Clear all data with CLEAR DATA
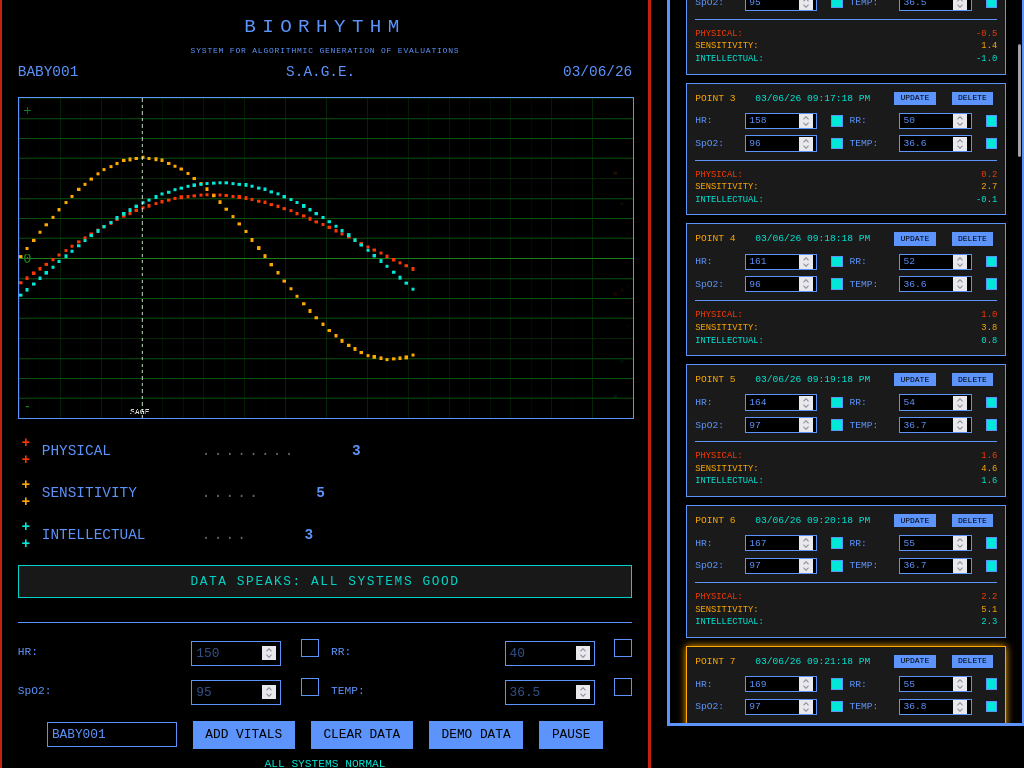 click(x=361, y=734)
